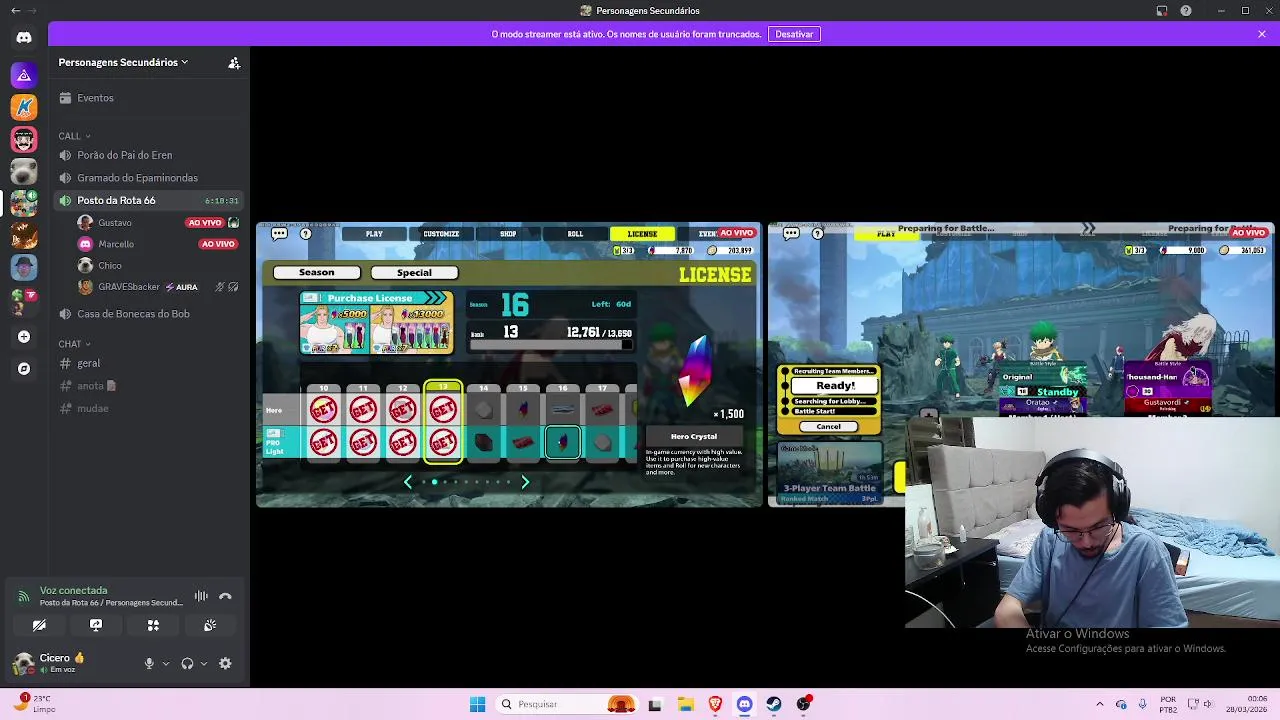Click Cicero user profile avatar

click(24, 663)
